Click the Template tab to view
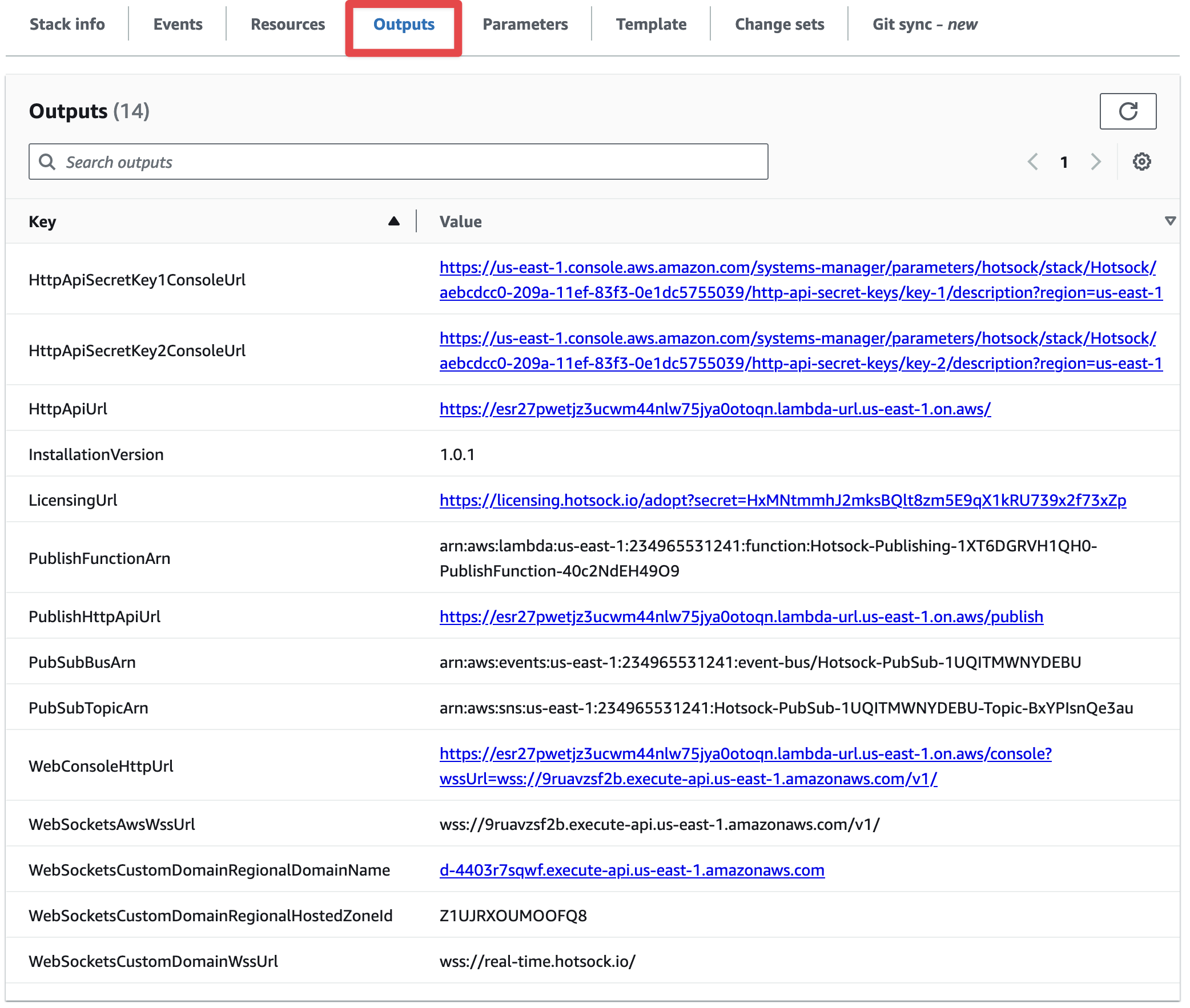 click(x=652, y=25)
